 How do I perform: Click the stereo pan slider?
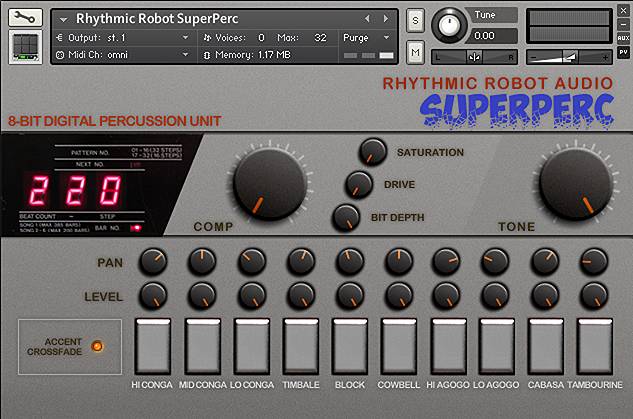click(474, 57)
